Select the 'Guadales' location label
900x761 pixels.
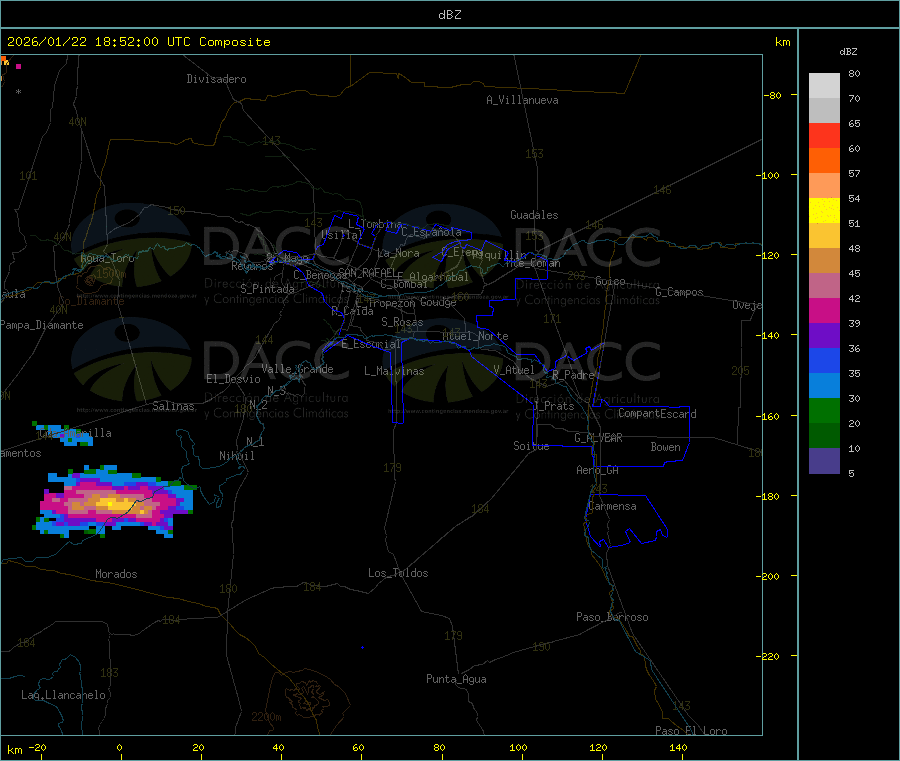point(534,215)
